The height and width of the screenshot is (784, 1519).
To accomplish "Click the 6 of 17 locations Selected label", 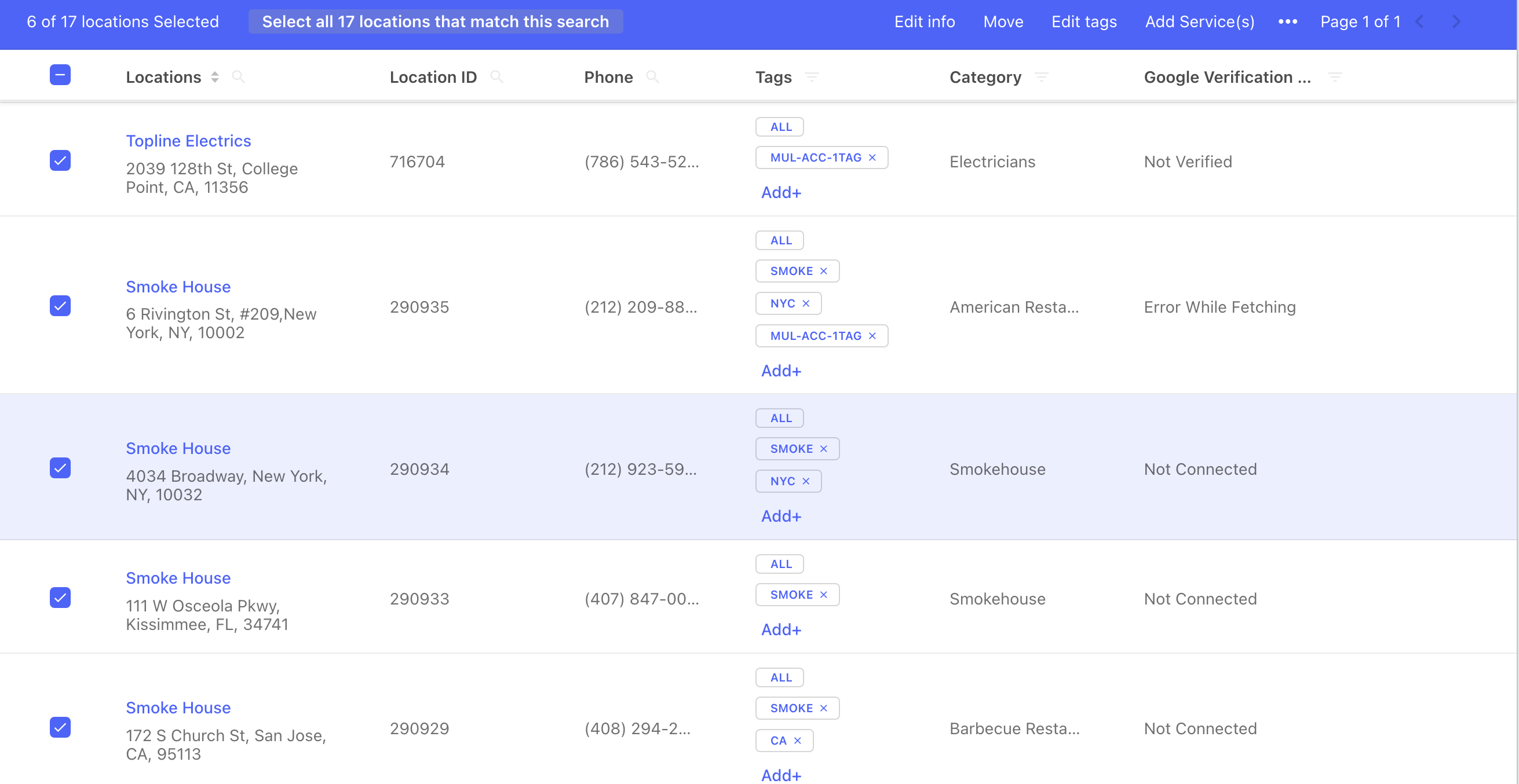I will [x=123, y=22].
